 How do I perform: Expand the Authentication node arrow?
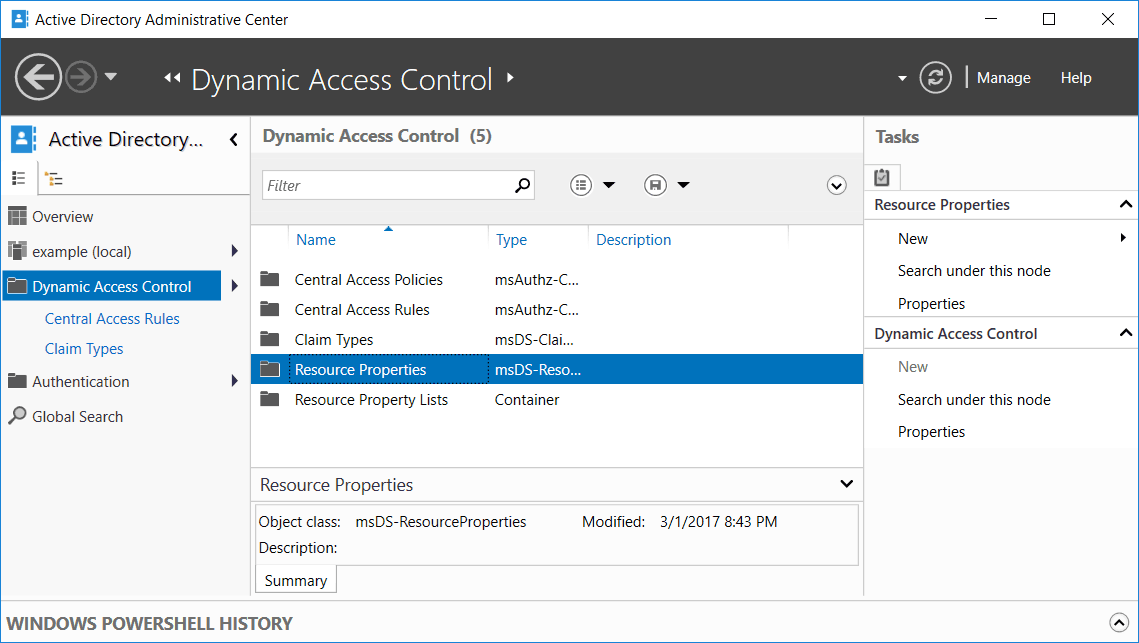235,381
